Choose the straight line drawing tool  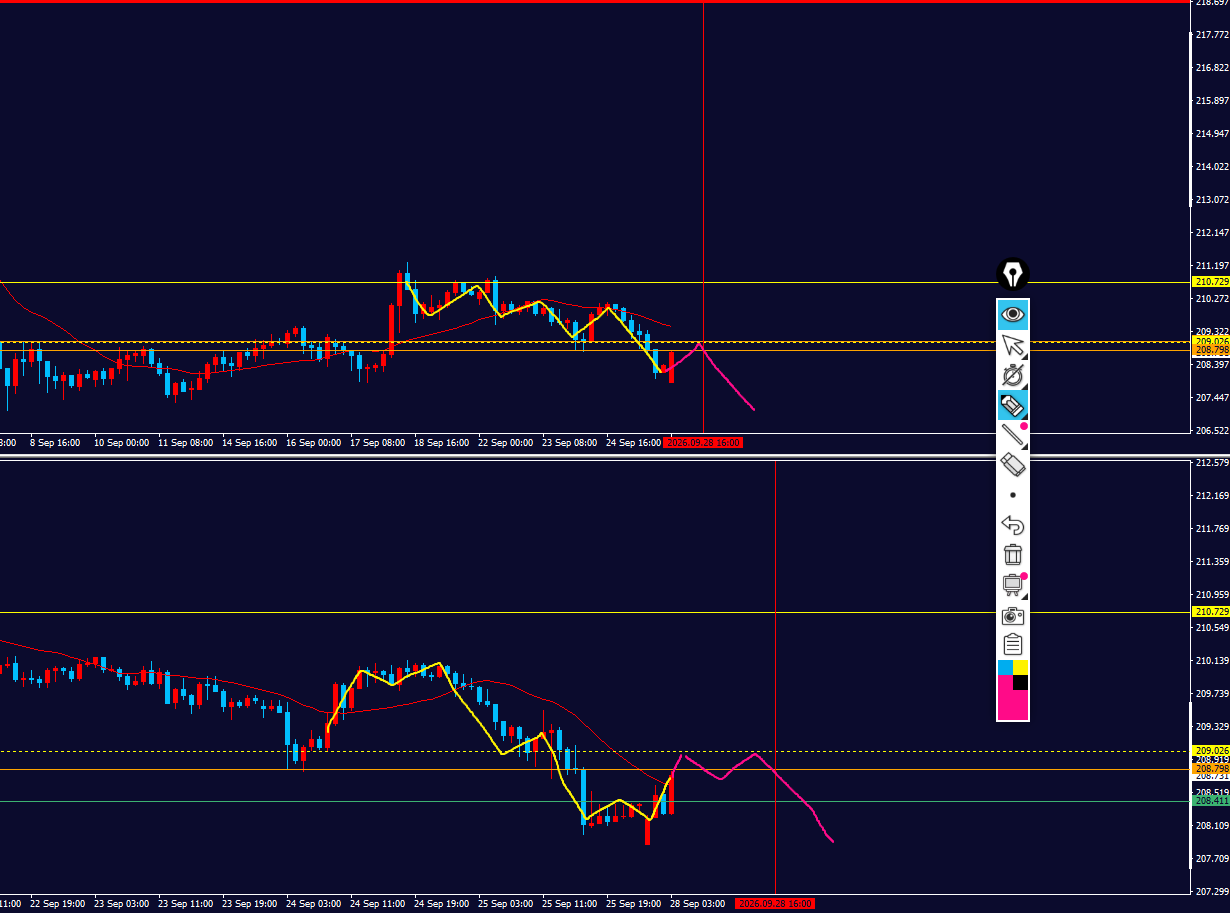click(1013, 435)
